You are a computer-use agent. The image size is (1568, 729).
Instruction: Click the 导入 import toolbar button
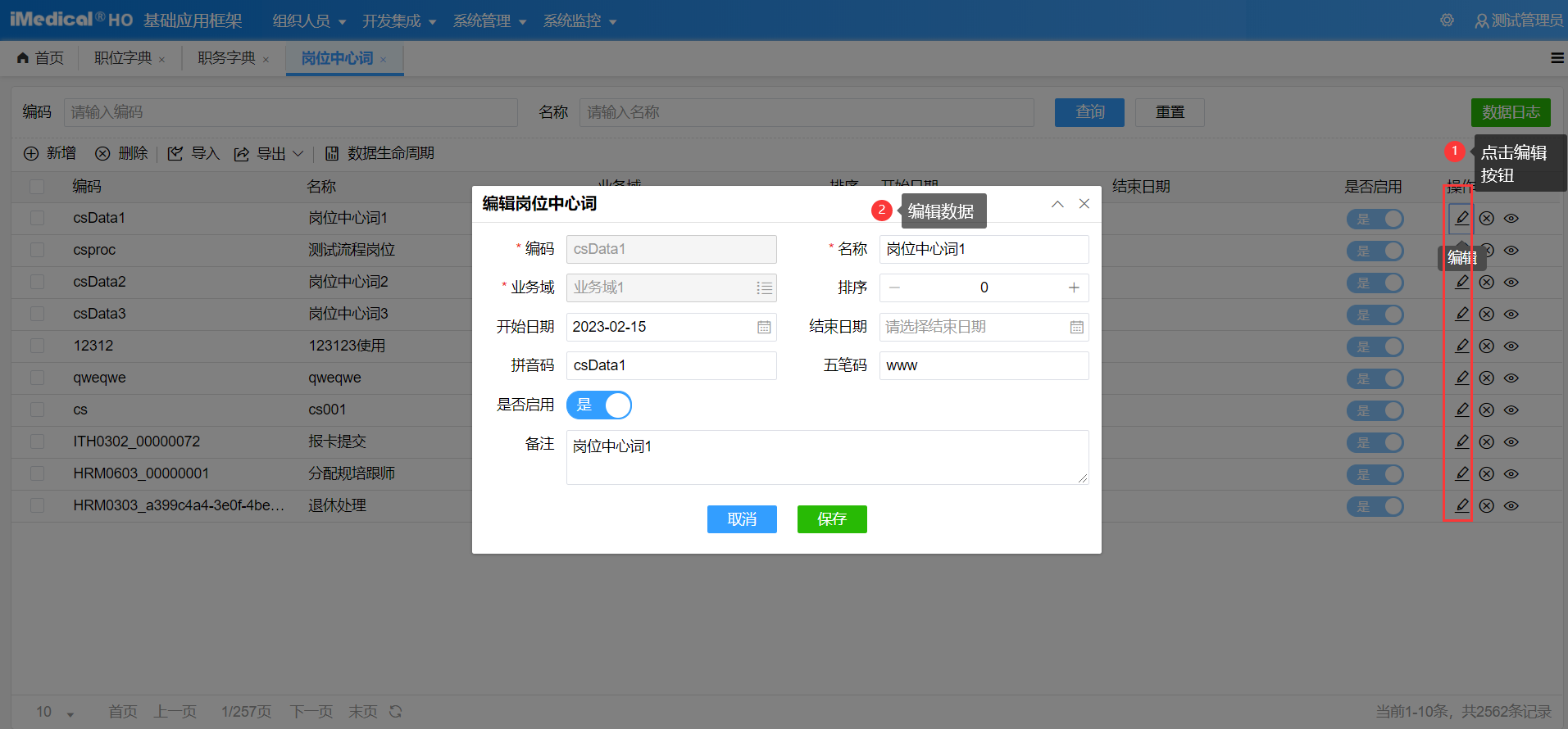tap(193, 153)
